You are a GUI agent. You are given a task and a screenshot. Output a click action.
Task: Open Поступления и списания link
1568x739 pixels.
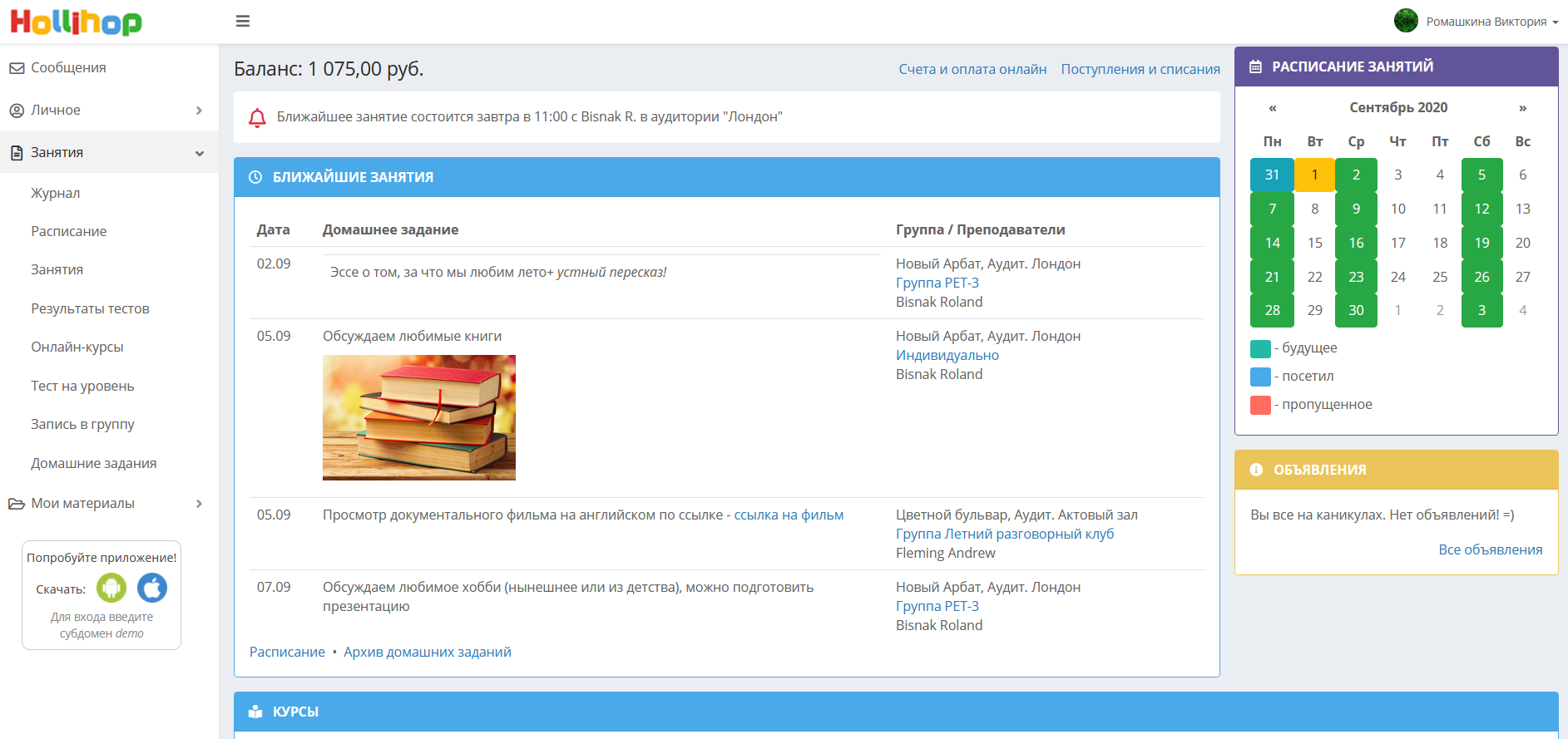pyautogui.click(x=1140, y=69)
